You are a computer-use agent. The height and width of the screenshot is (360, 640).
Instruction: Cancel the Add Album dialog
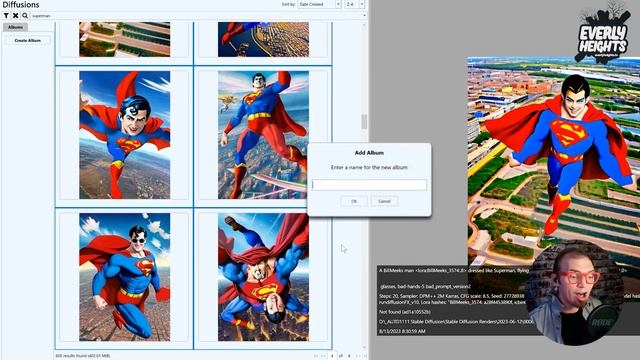click(384, 201)
